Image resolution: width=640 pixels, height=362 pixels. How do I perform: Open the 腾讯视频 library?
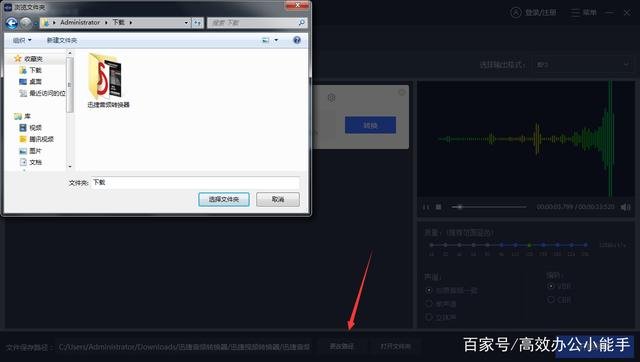coord(37,139)
